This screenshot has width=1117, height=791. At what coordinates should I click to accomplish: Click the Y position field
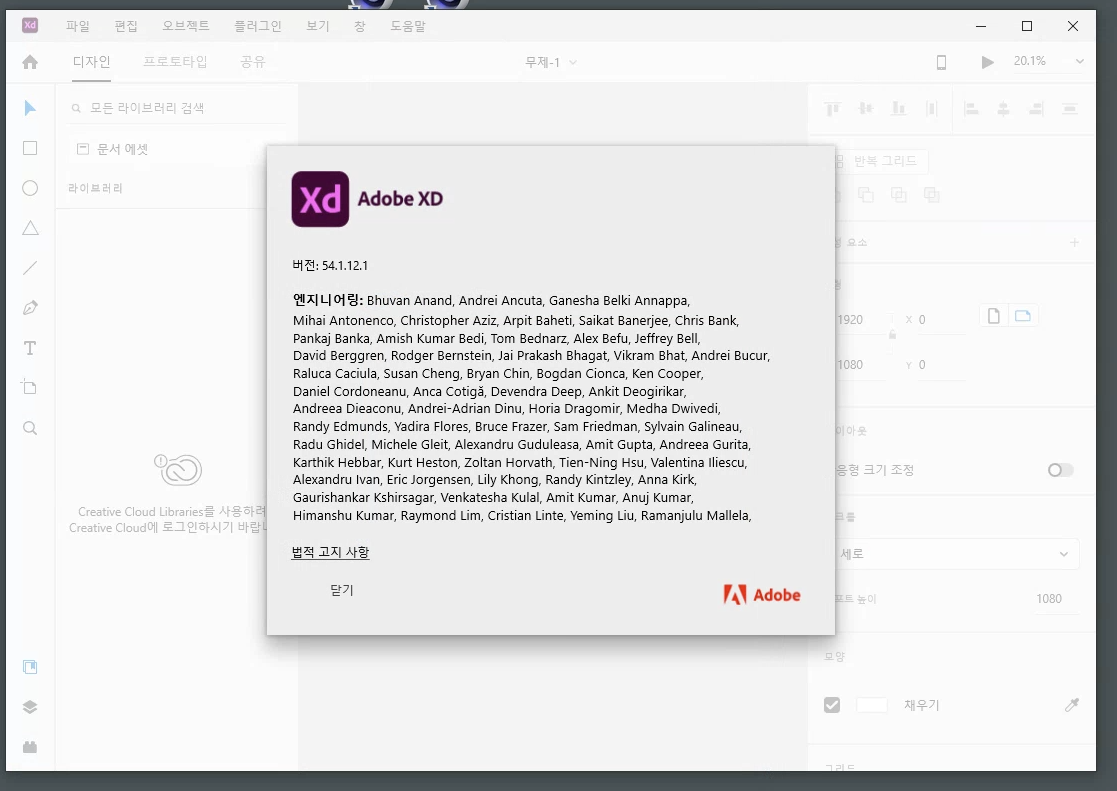941,365
